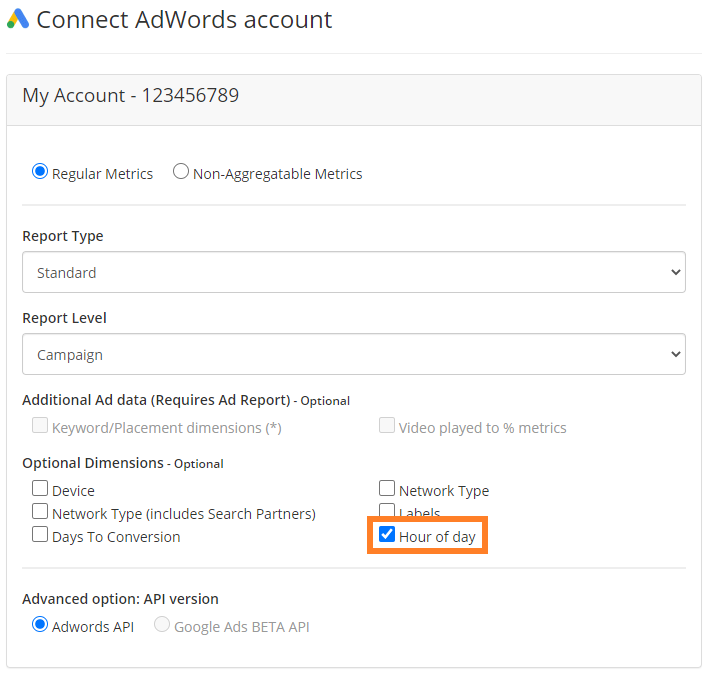The image size is (710, 673).
Task: Open the Report Level dropdown showing Campaign
Action: tap(354, 354)
